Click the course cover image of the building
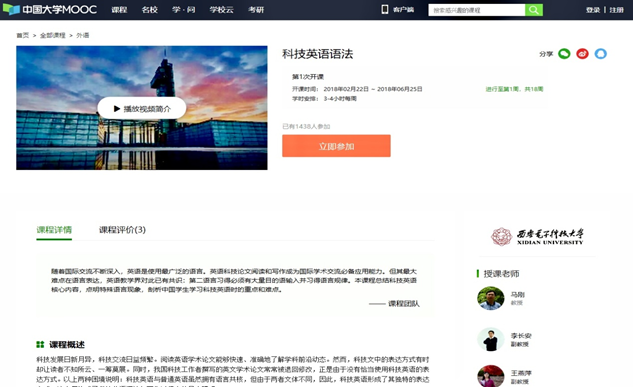 pyautogui.click(x=142, y=108)
